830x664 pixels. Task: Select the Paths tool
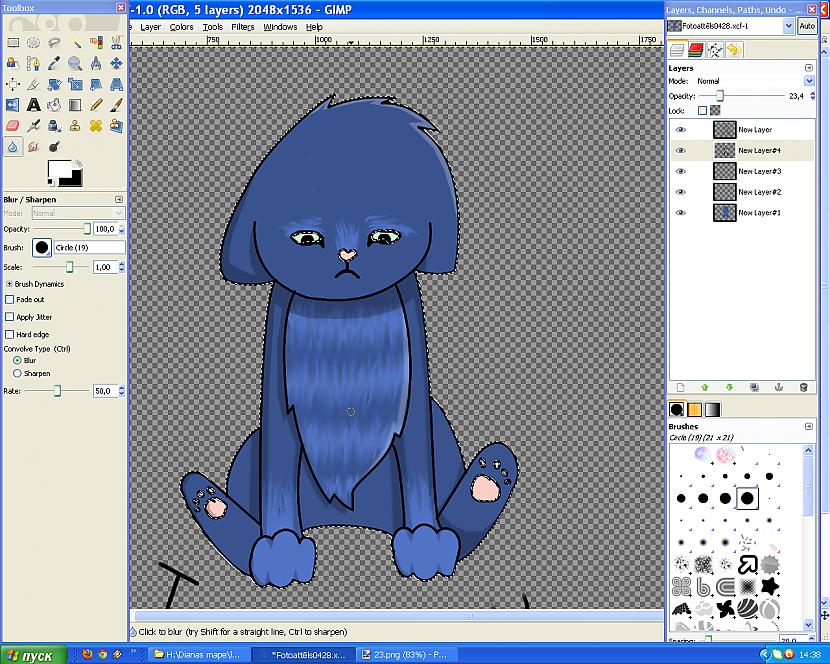33,64
